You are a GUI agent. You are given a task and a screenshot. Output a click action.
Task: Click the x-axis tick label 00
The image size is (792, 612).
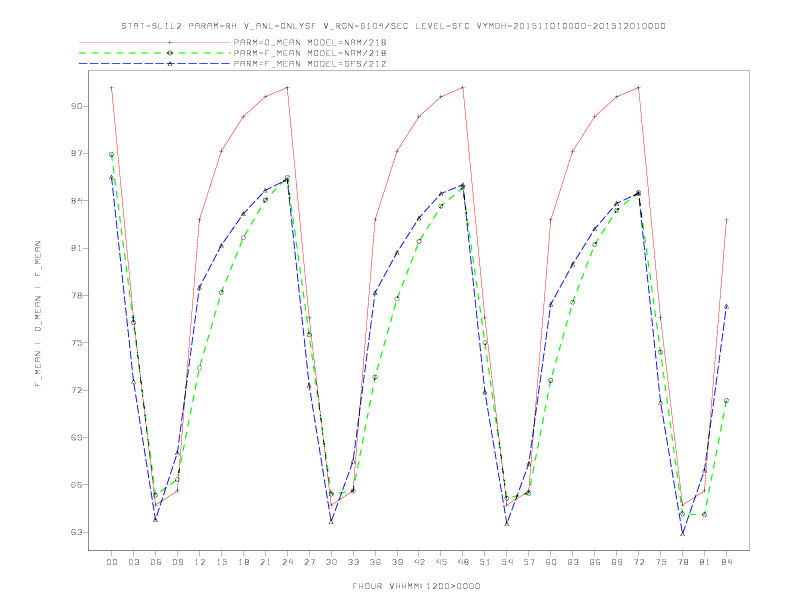tap(112, 562)
